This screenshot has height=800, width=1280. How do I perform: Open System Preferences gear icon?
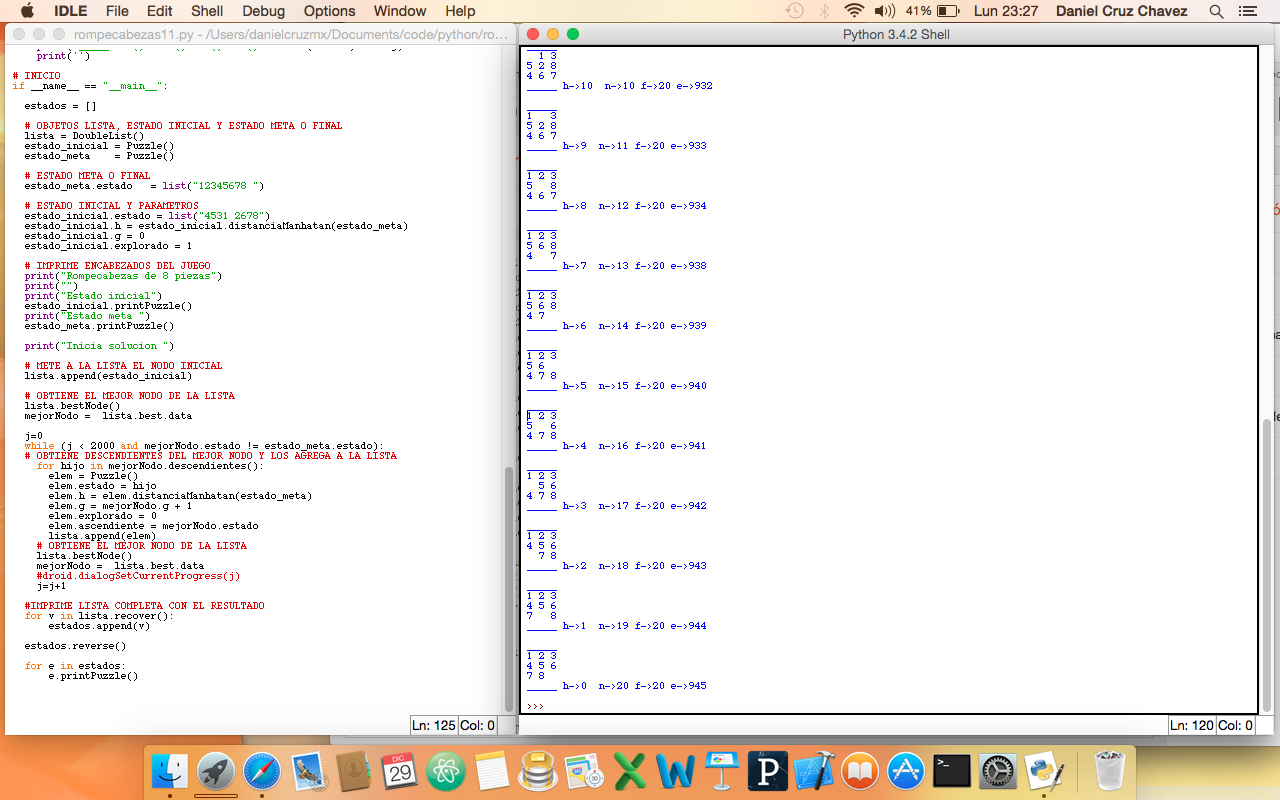click(x=998, y=771)
